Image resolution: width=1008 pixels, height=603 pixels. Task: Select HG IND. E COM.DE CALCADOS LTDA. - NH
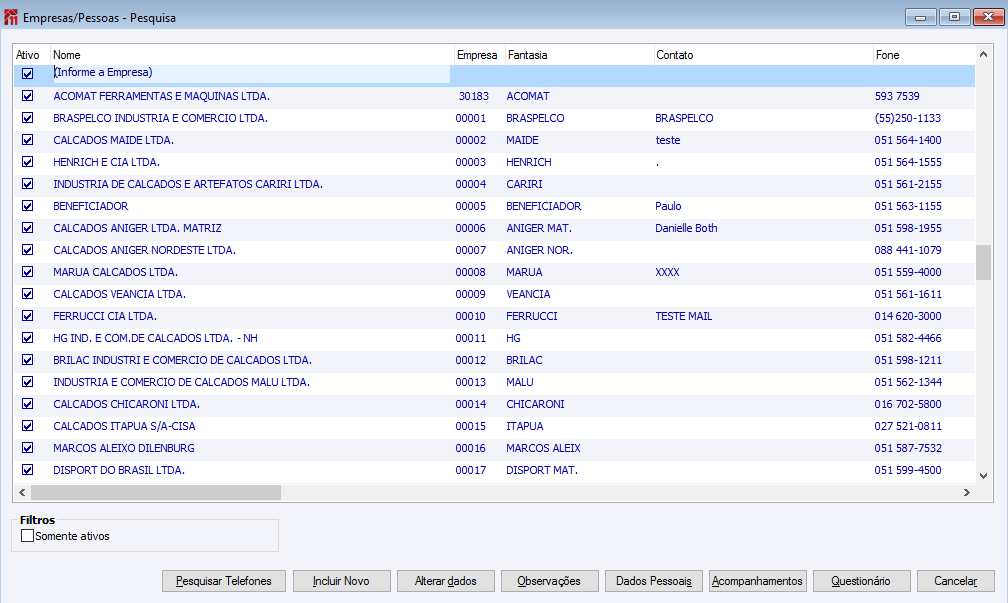coord(156,338)
